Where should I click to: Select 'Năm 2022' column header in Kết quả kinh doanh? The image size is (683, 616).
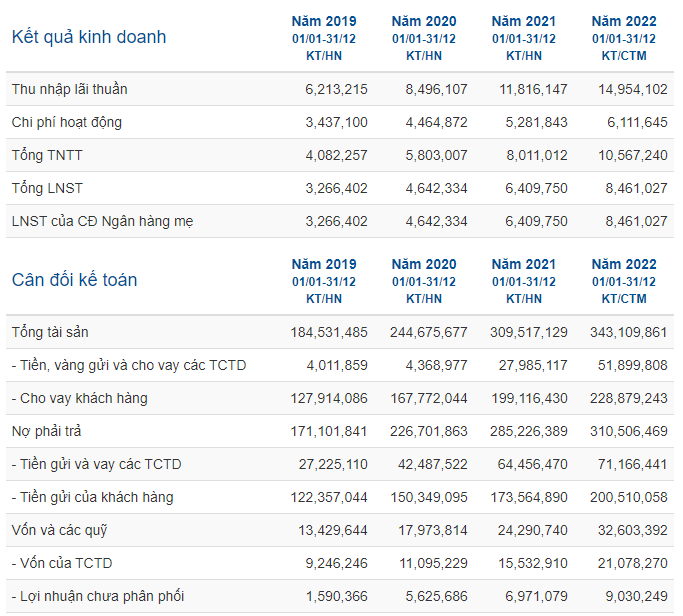coord(624,21)
